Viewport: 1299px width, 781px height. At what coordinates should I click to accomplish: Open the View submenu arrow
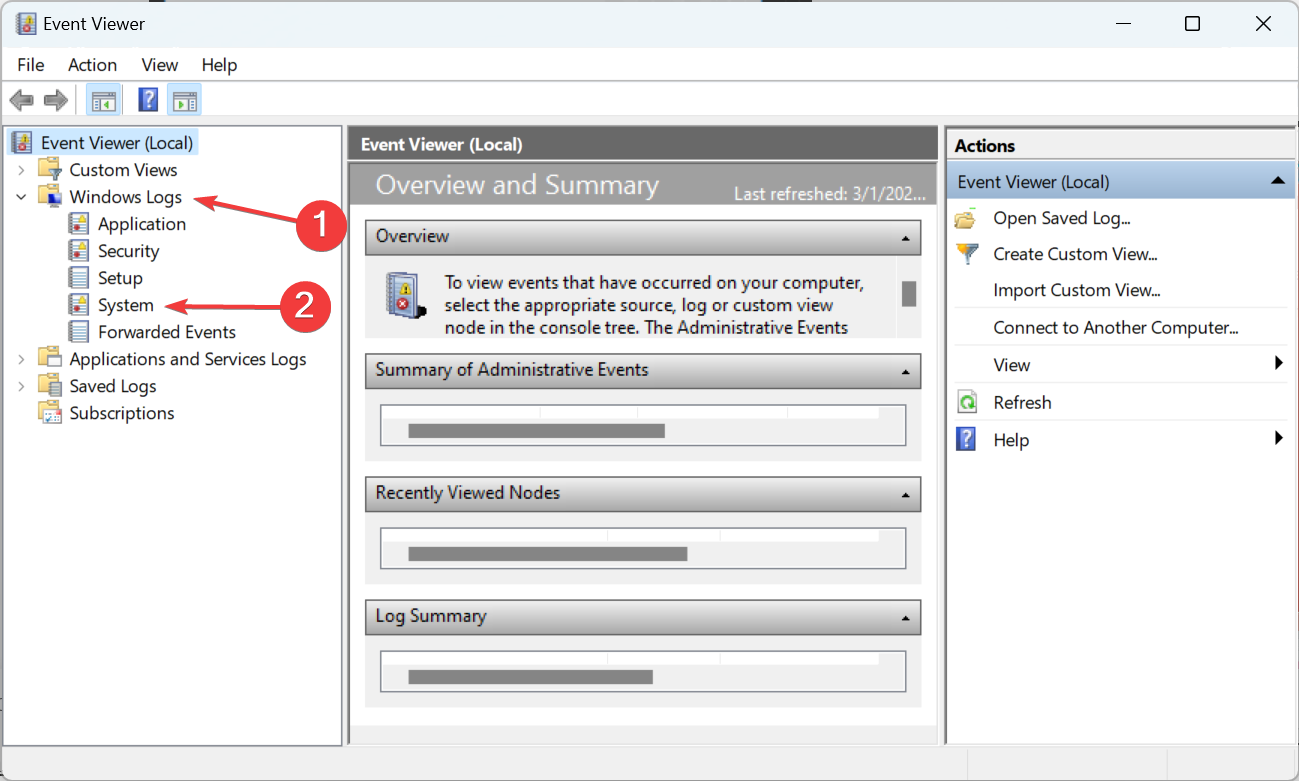pyautogui.click(x=1279, y=364)
